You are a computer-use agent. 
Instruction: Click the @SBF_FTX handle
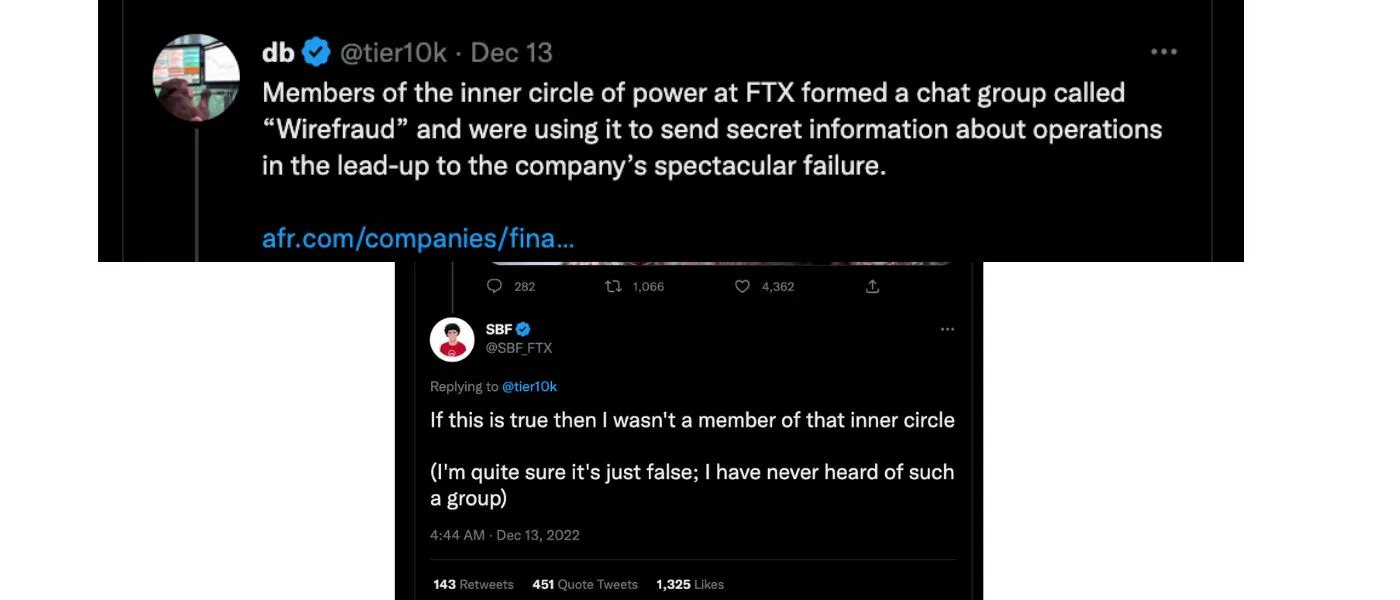pos(518,348)
